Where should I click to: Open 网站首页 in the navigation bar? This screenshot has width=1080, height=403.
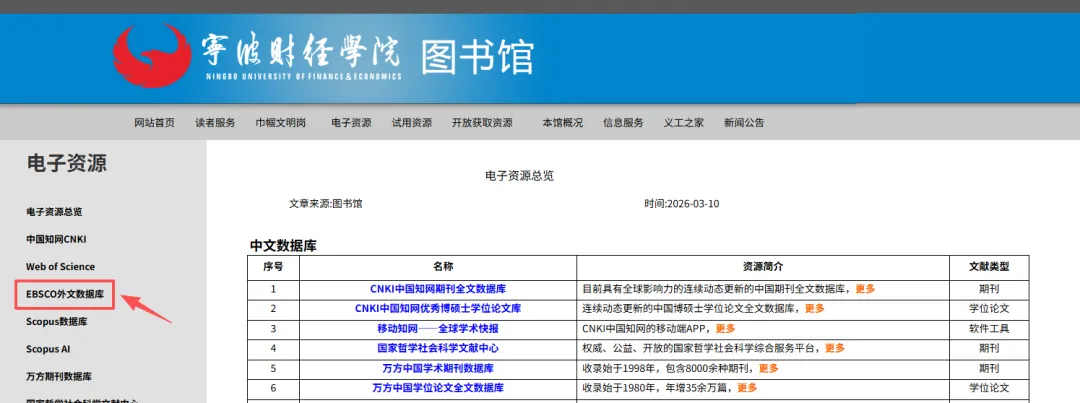(154, 123)
